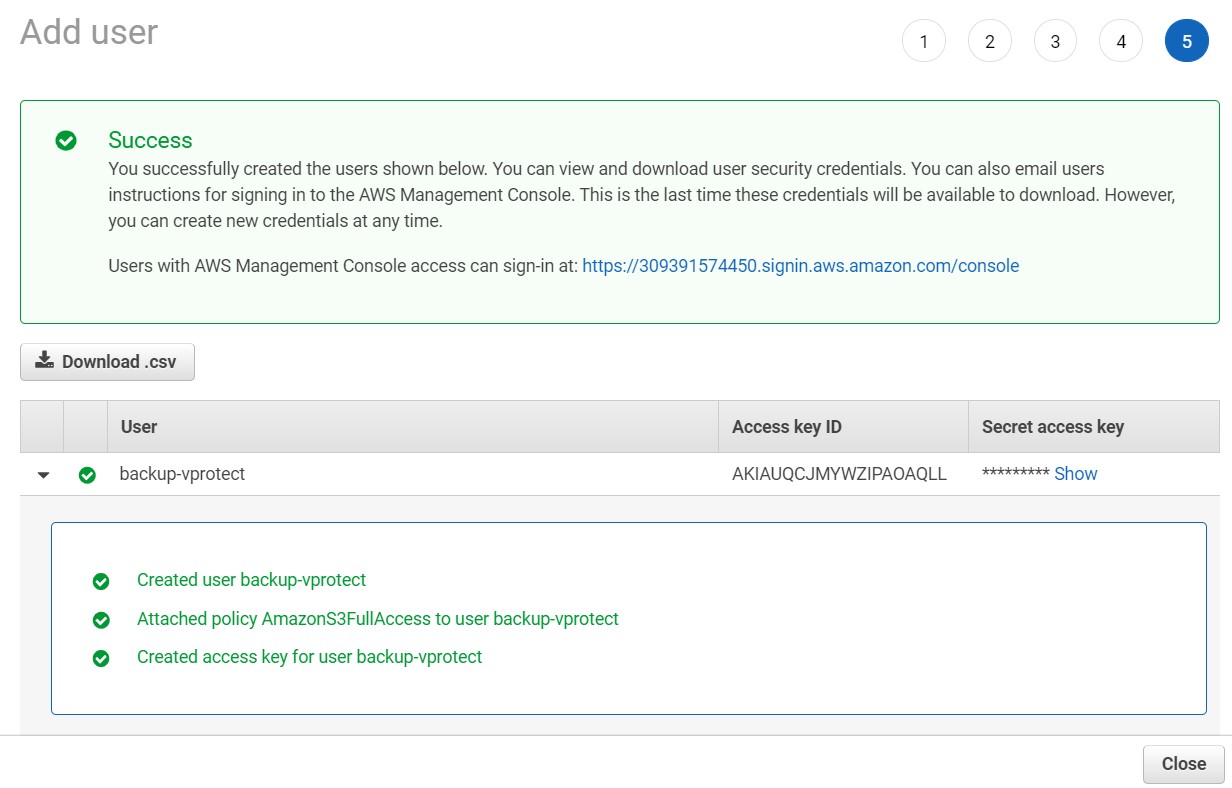Go to wizard step 4
This screenshot has width=1232, height=788.
point(1121,42)
